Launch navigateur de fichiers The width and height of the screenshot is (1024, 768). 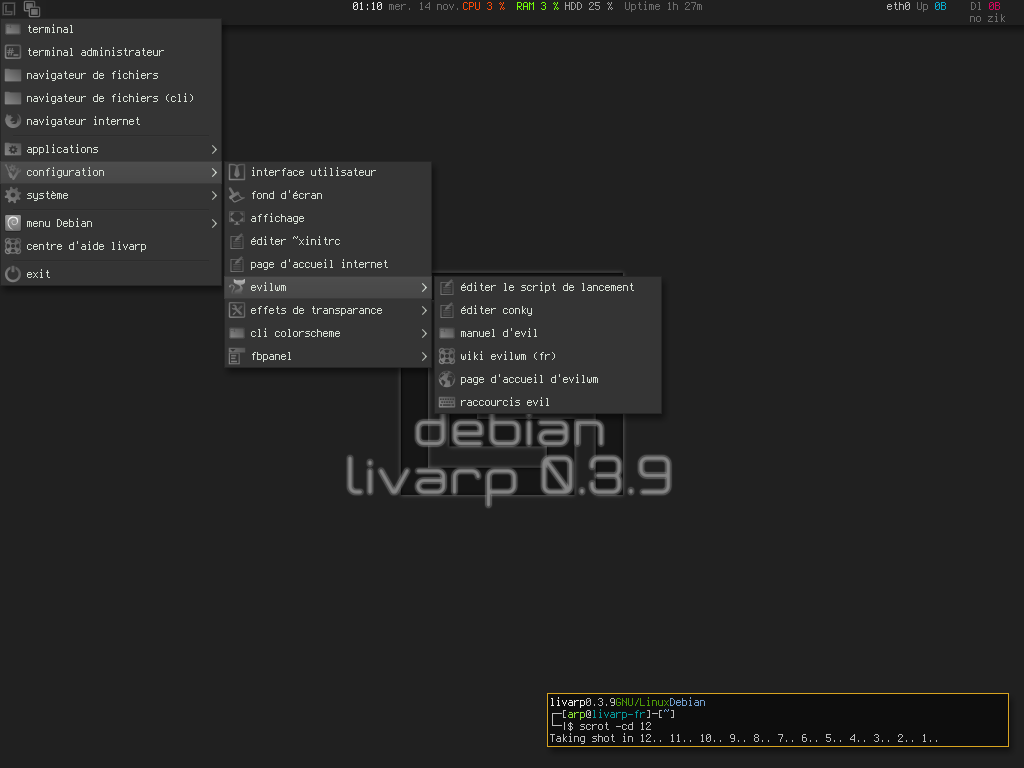(111, 75)
